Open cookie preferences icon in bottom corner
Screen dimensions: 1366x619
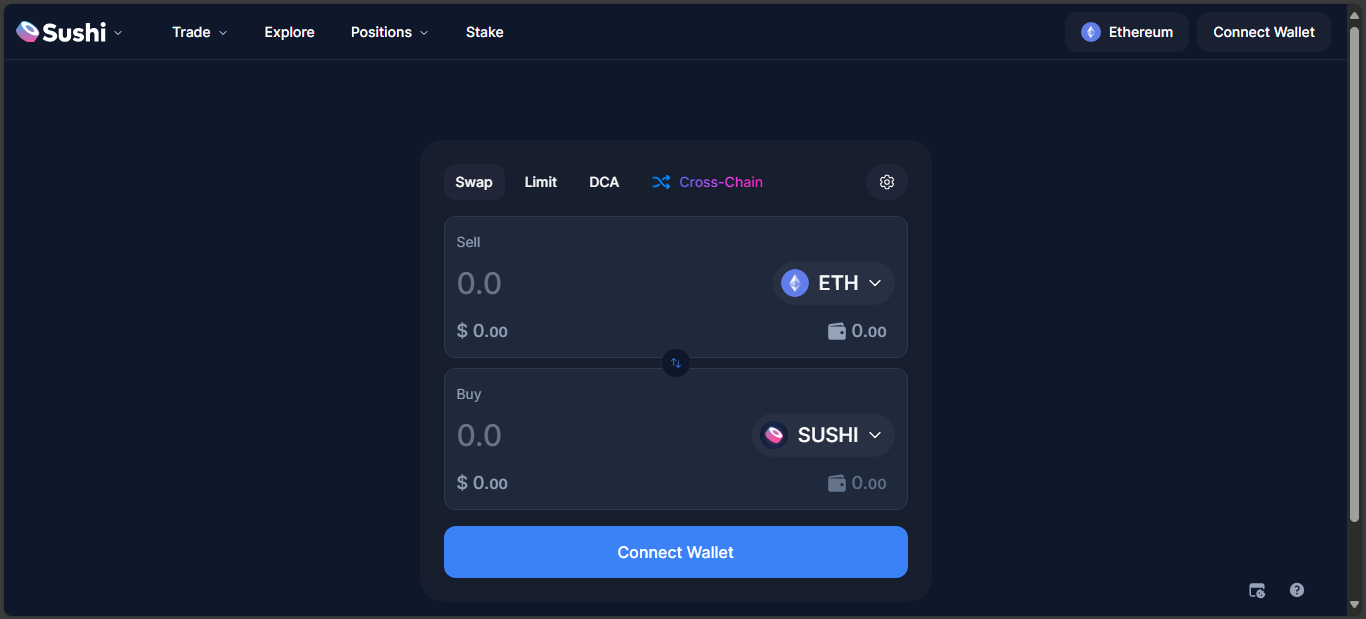point(1257,590)
